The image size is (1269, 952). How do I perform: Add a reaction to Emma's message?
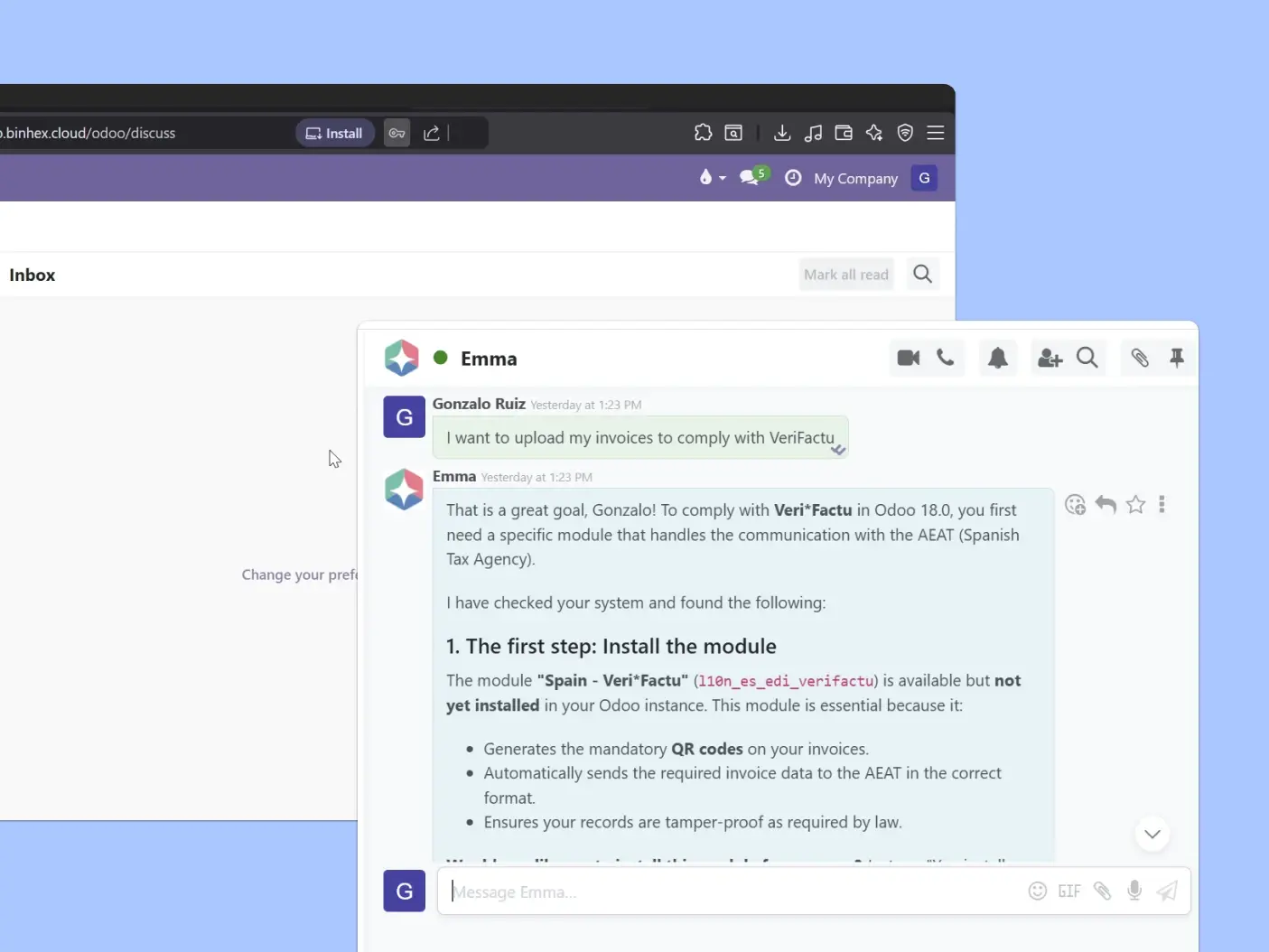(1075, 505)
